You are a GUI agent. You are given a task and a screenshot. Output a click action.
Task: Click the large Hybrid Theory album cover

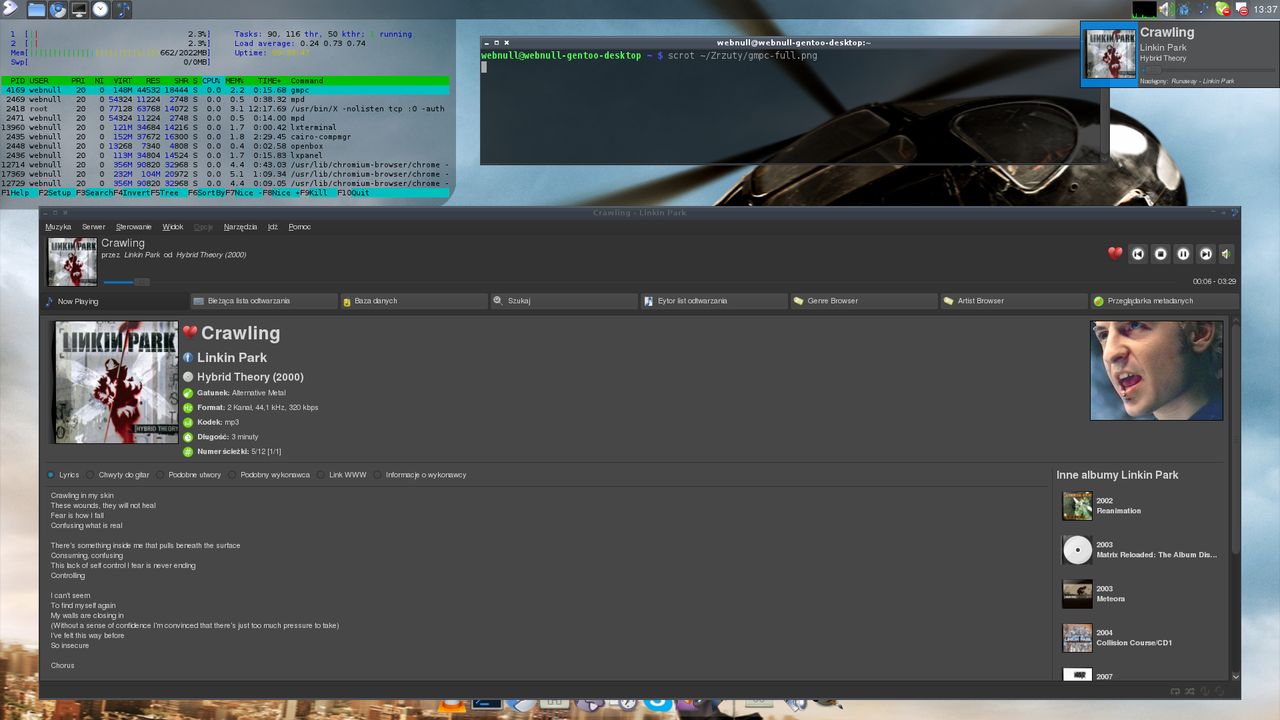(115, 382)
